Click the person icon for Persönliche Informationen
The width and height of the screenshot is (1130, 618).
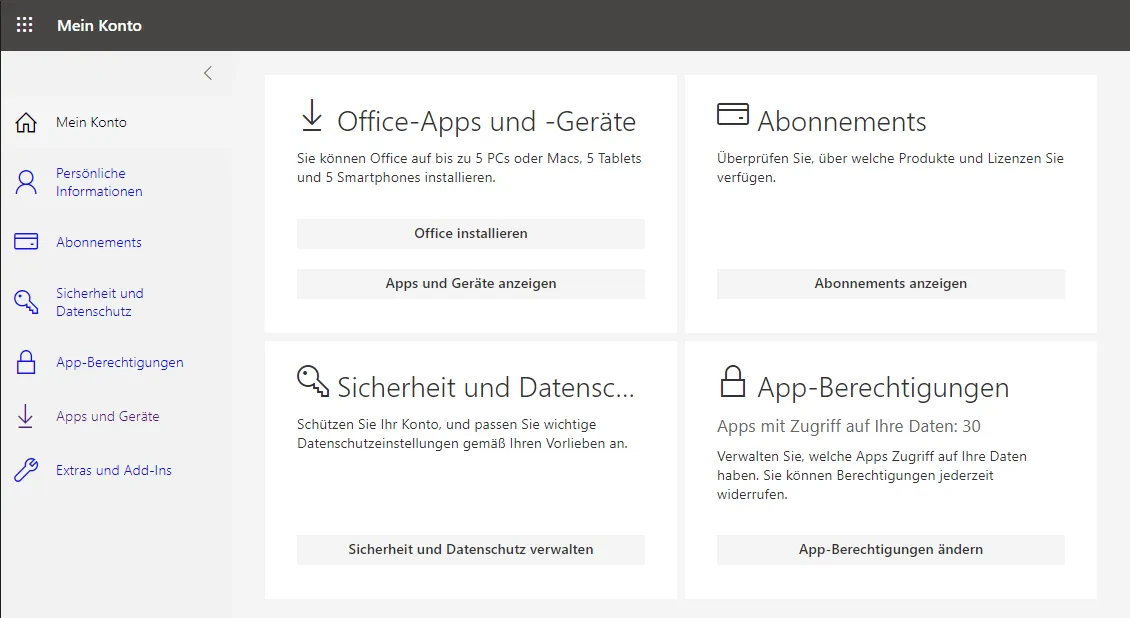[26, 182]
